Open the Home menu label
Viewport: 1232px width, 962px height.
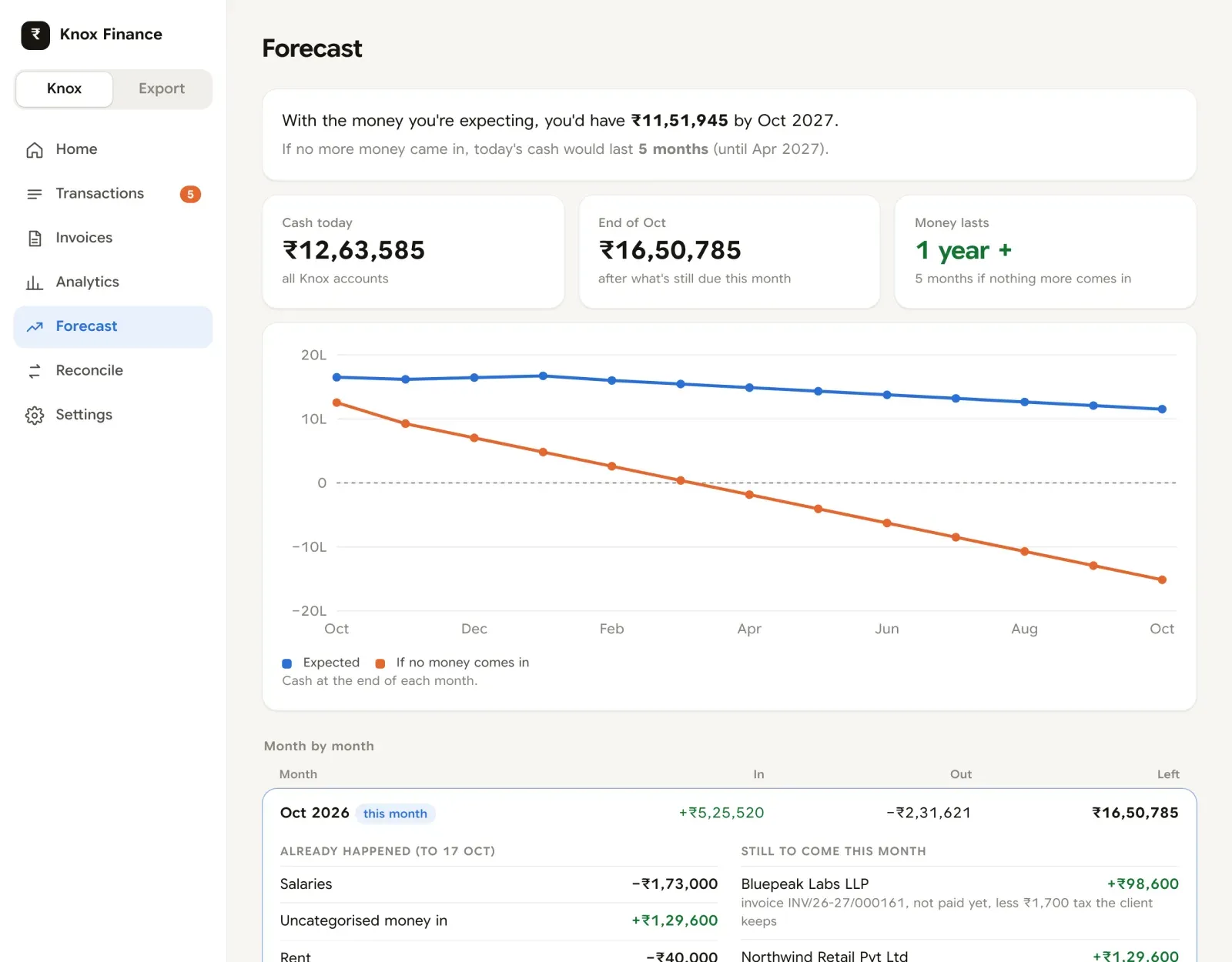click(76, 149)
